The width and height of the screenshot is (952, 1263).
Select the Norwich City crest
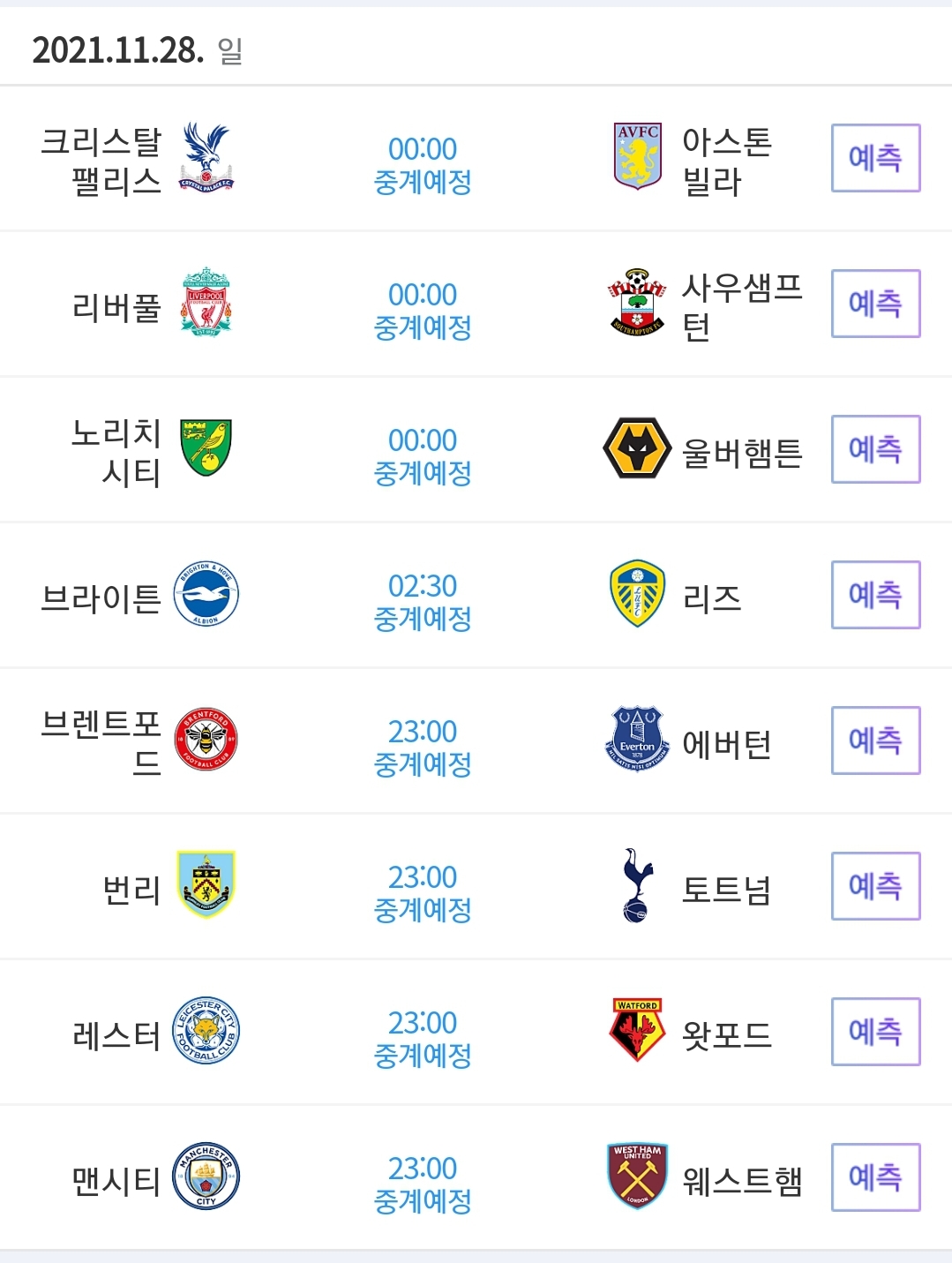pyautogui.click(x=206, y=447)
